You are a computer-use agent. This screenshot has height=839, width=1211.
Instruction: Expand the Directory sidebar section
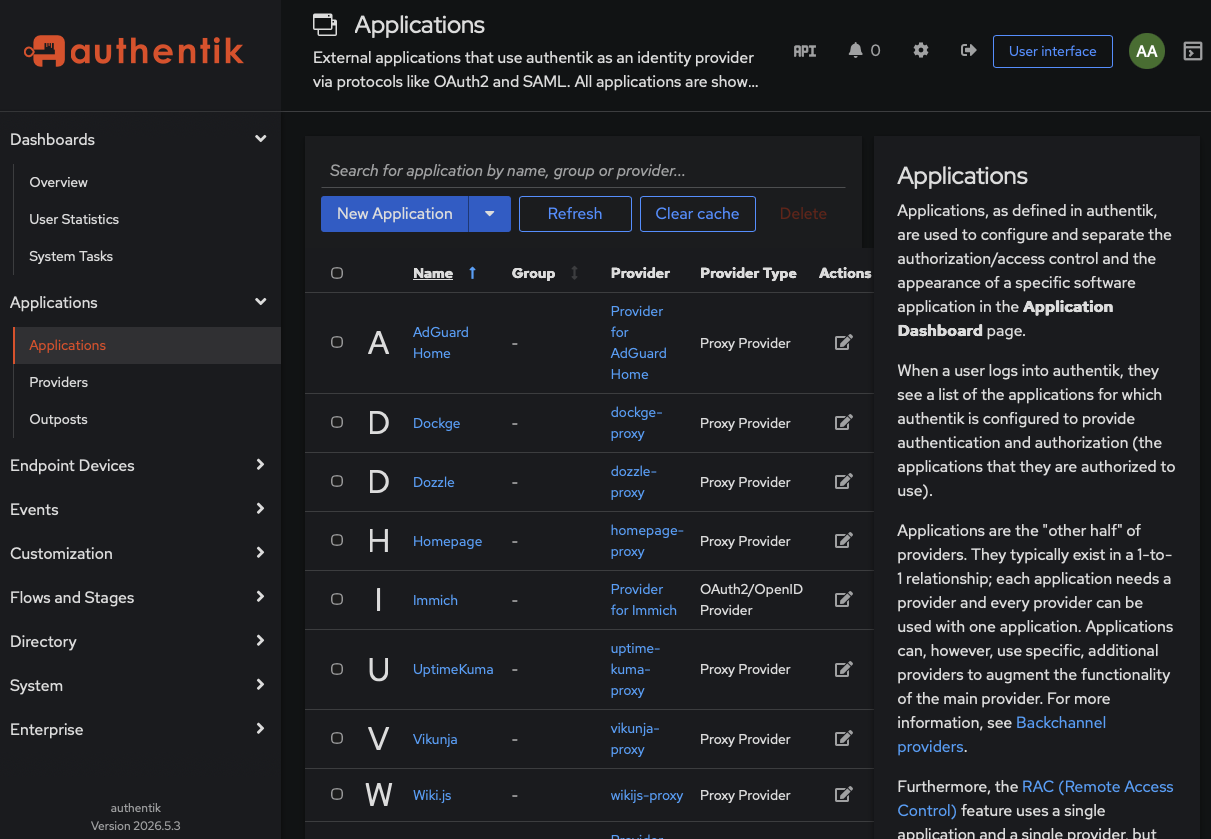coord(140,641)
